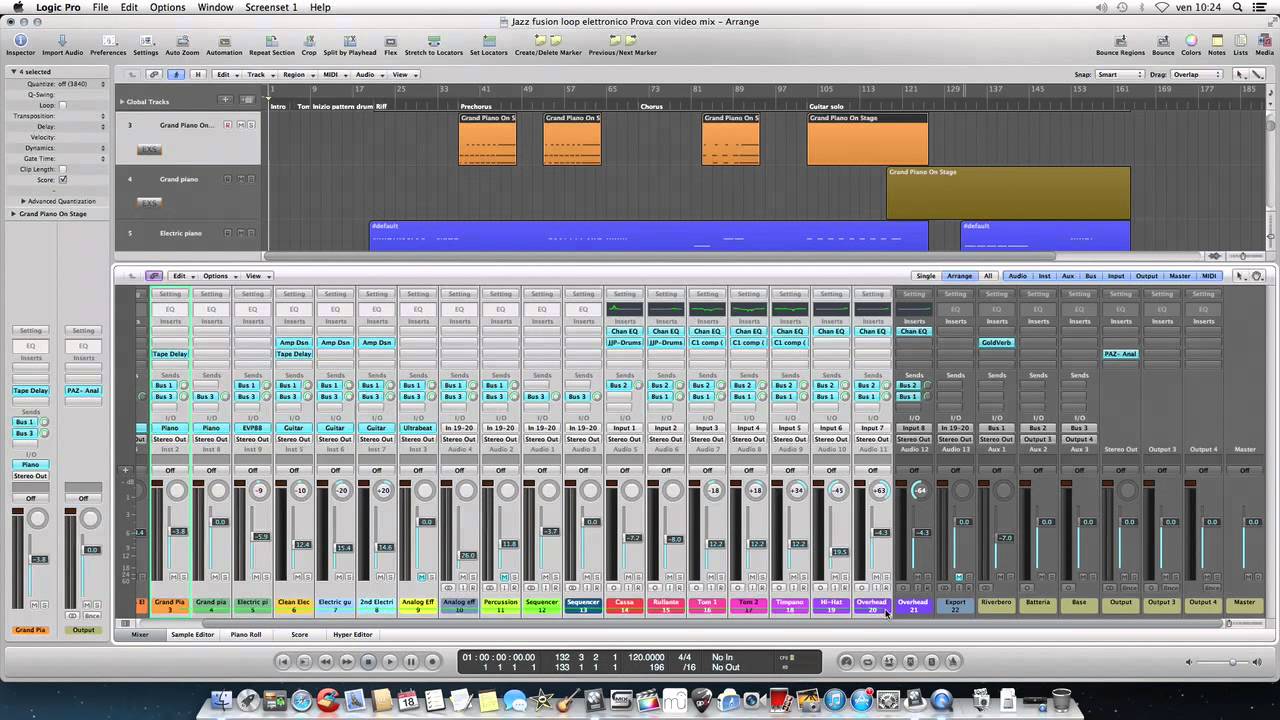Toggle R record-enable on Grand Piano On Stage track
Image resolution: width=1280 pixels, height=720 pixels.
[227, 125]
